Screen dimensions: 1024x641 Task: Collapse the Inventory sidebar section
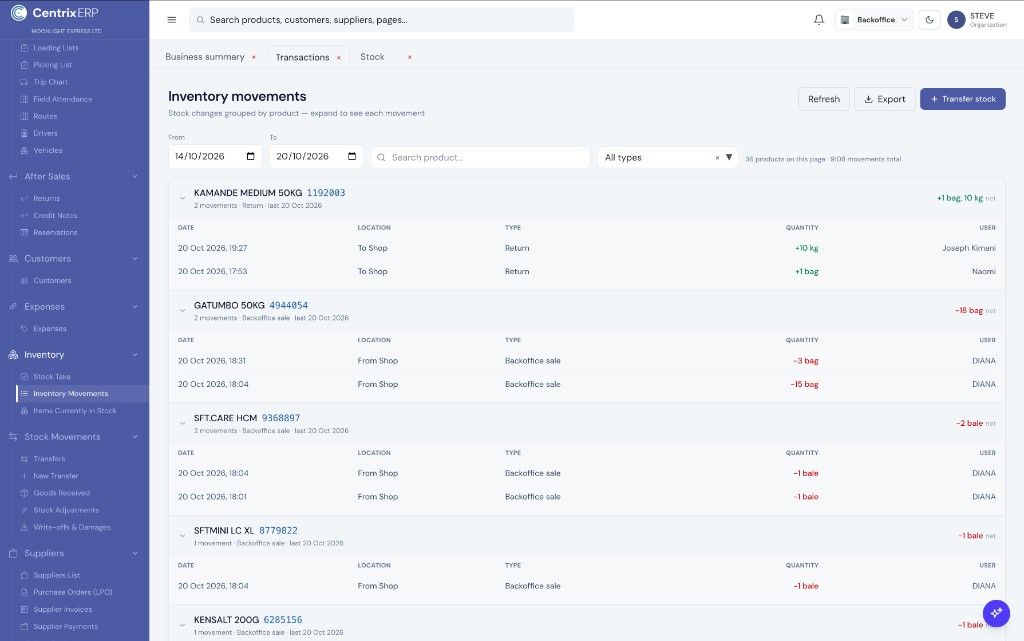pos(135,354)
